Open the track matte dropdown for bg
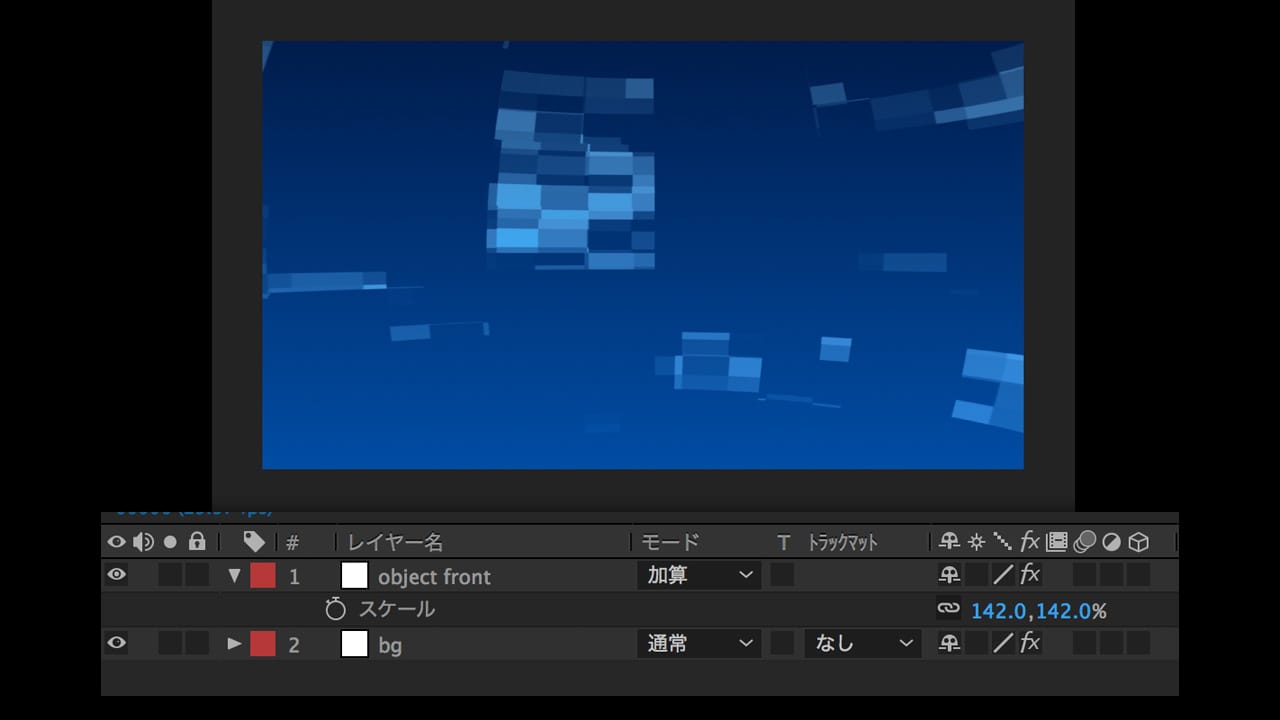 tap(862, 644)
